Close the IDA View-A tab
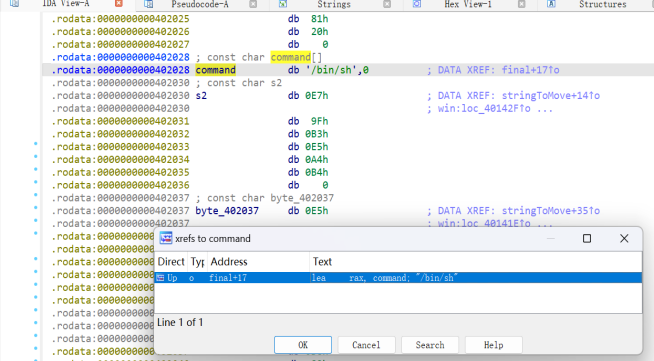 click(119, 4)
